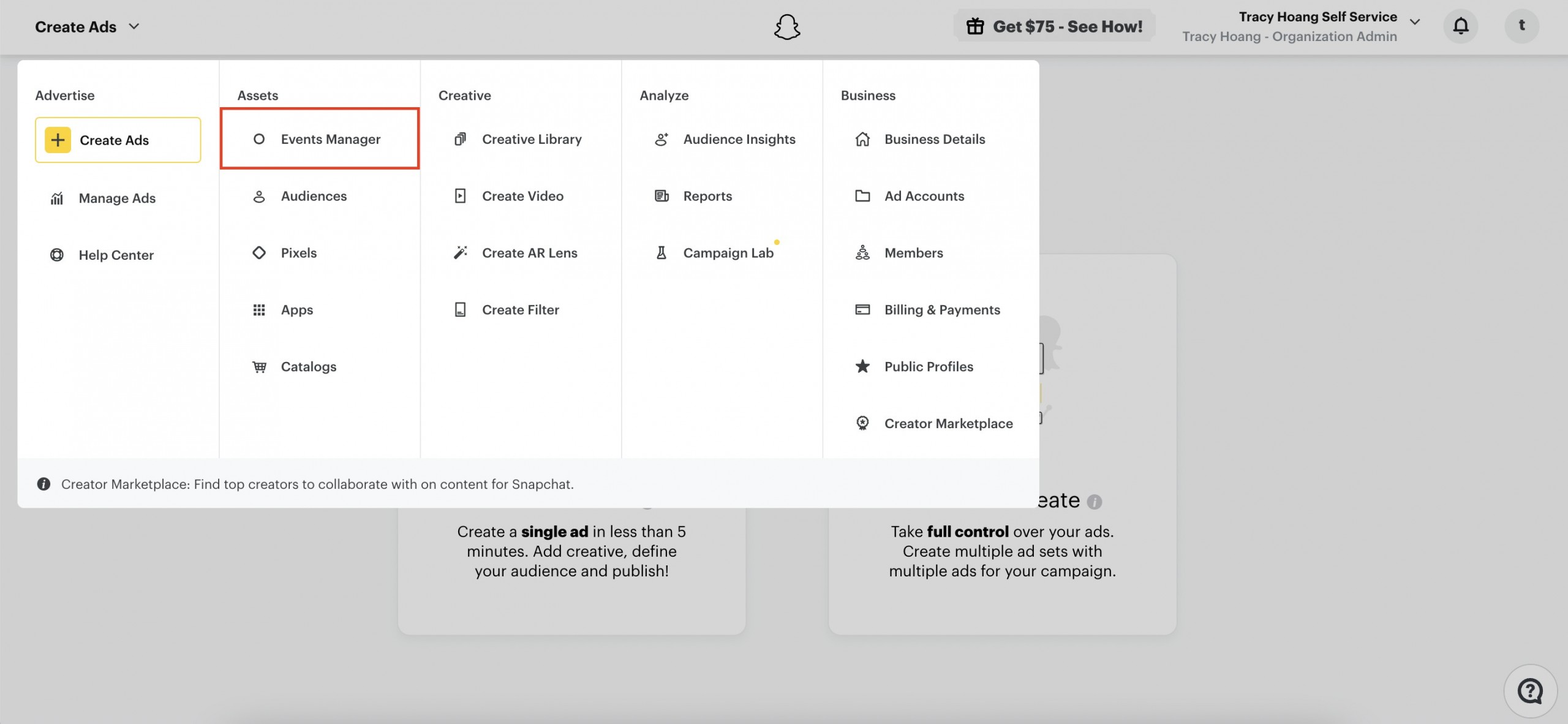This screenshot has height=724, width=1568.
Task: Click the gift icon in promo banner
Action: [975, 26]
